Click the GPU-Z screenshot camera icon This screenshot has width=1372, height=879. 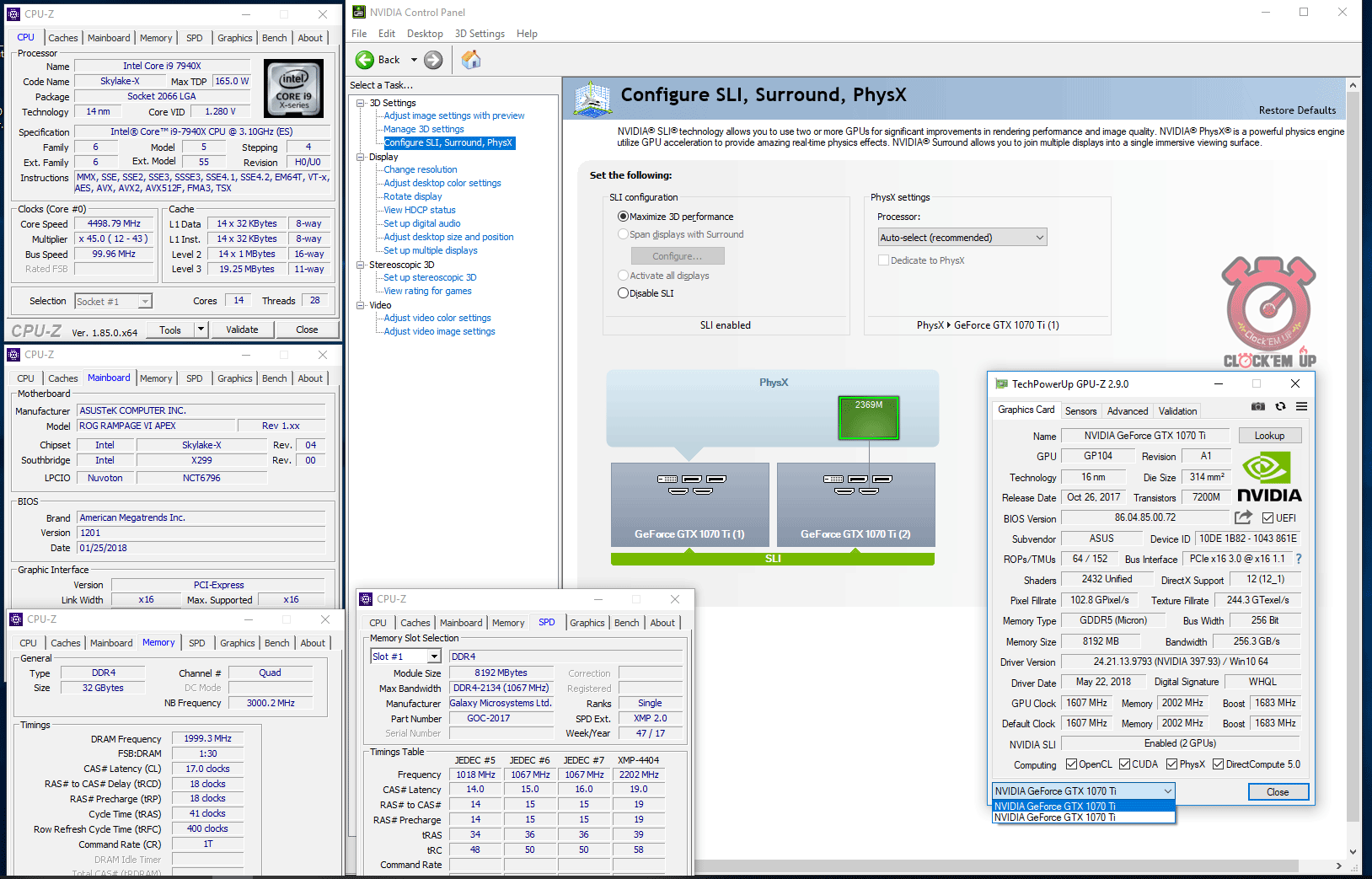coord(1257,406)
